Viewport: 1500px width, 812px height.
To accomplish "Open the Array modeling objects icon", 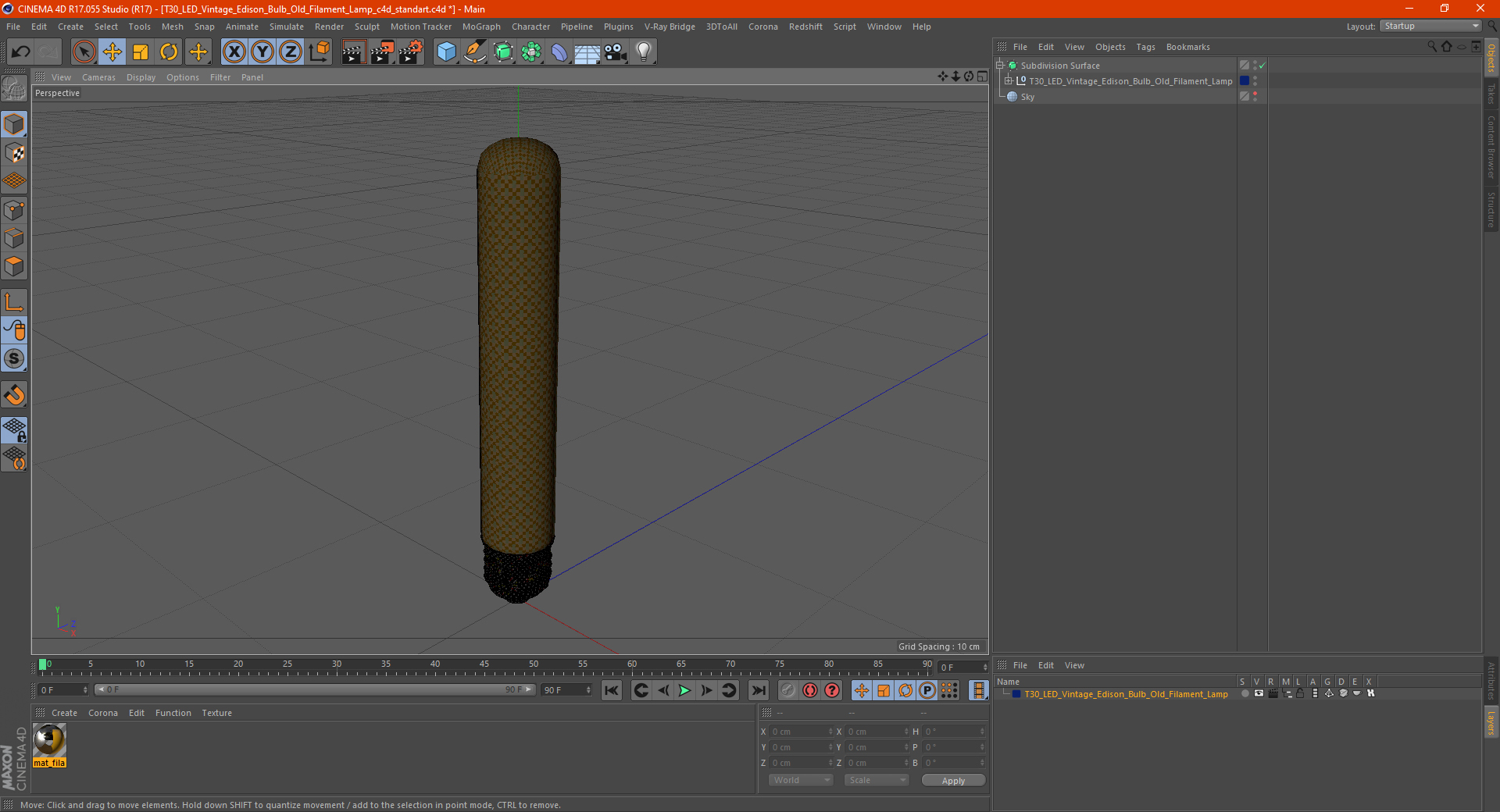I will [532, 52].
